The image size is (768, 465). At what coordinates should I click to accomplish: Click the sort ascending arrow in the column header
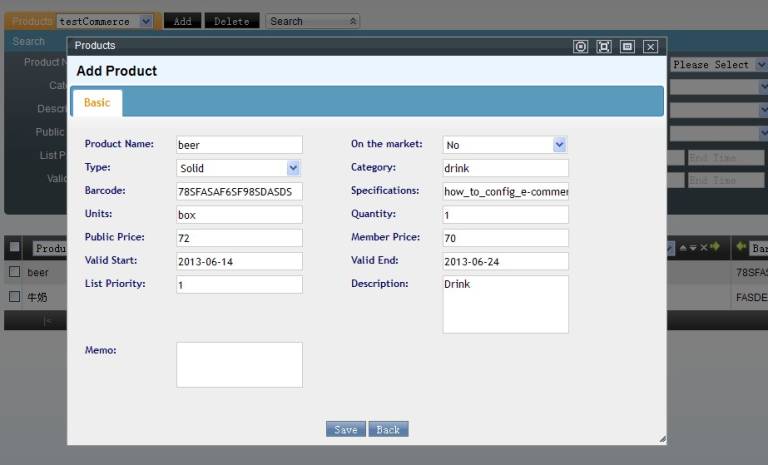click(683, 247)
